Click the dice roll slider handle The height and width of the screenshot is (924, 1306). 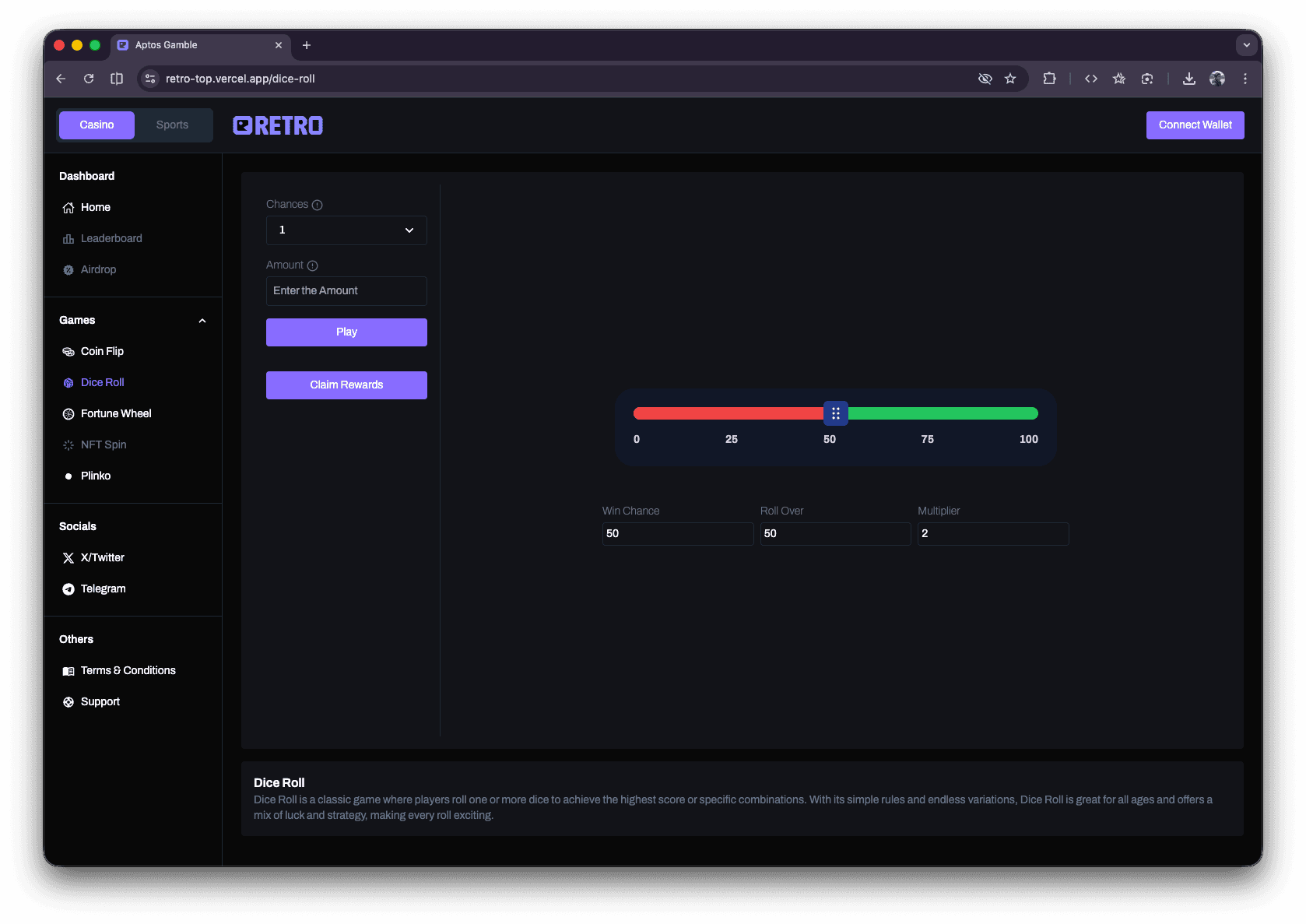835,413
